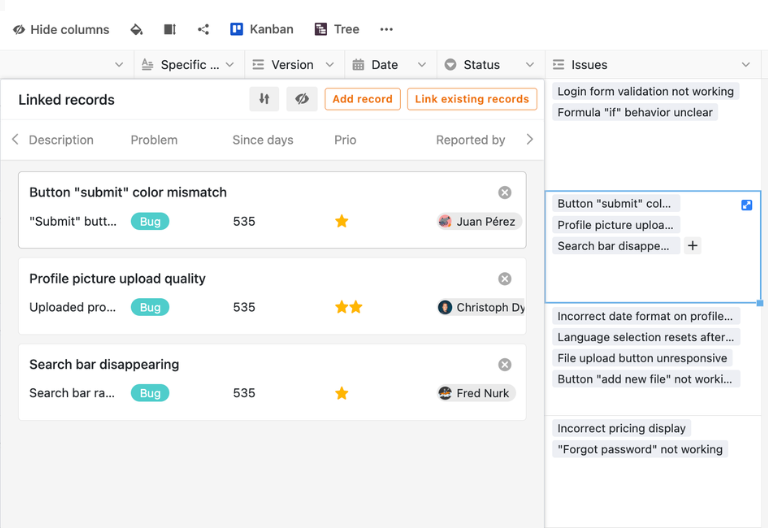Unlink Button submit color mismatch record
Screen dimensions: 768x528
pos(504,192)
